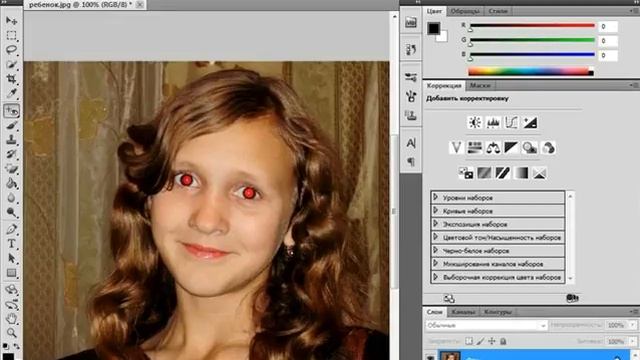Switch to the Образцы (Swatches) tab
This screenshot has height=360, width=640.
click(x=464, y=11)
